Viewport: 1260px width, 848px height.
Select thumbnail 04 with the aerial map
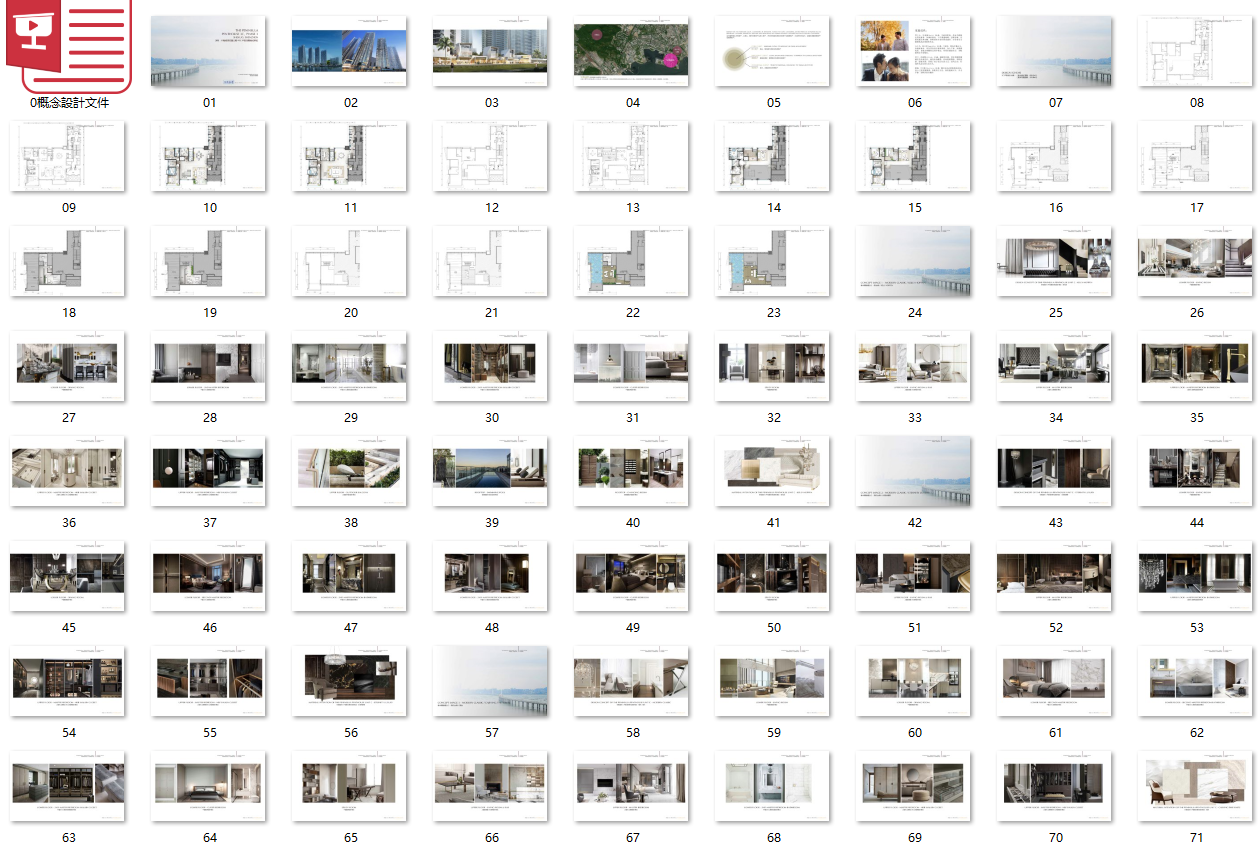click(632, 51)
